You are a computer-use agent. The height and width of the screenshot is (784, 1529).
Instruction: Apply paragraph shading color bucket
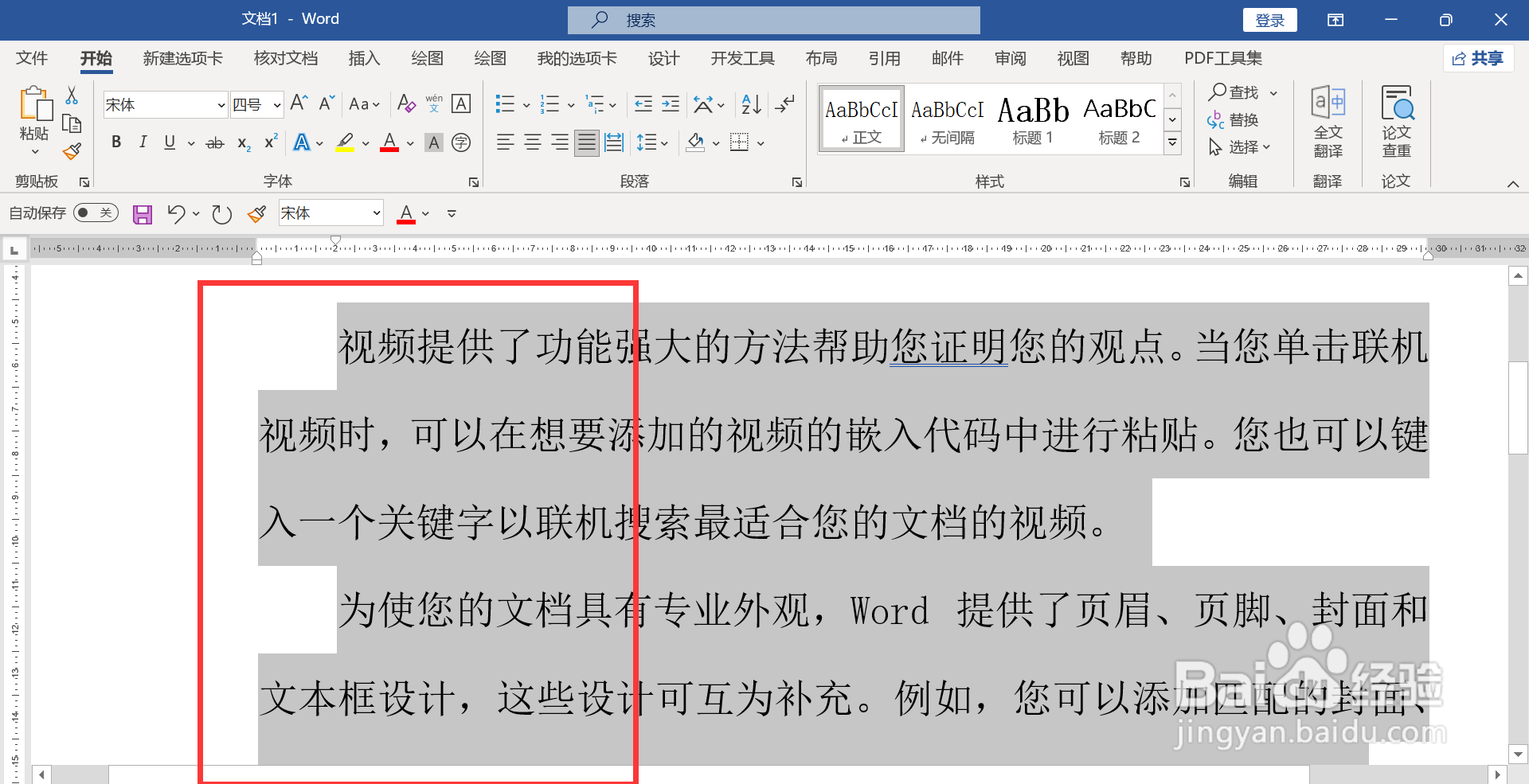696,142
